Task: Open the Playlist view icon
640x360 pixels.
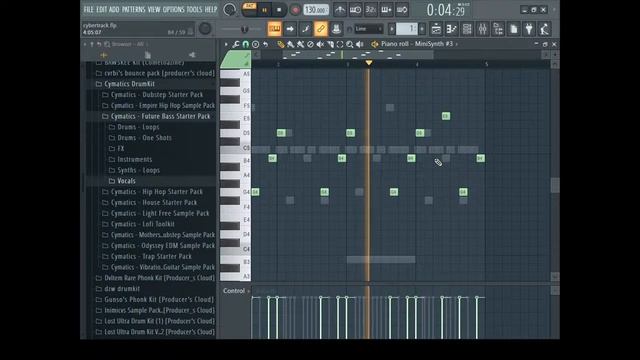Action: [x=436, y=29]
